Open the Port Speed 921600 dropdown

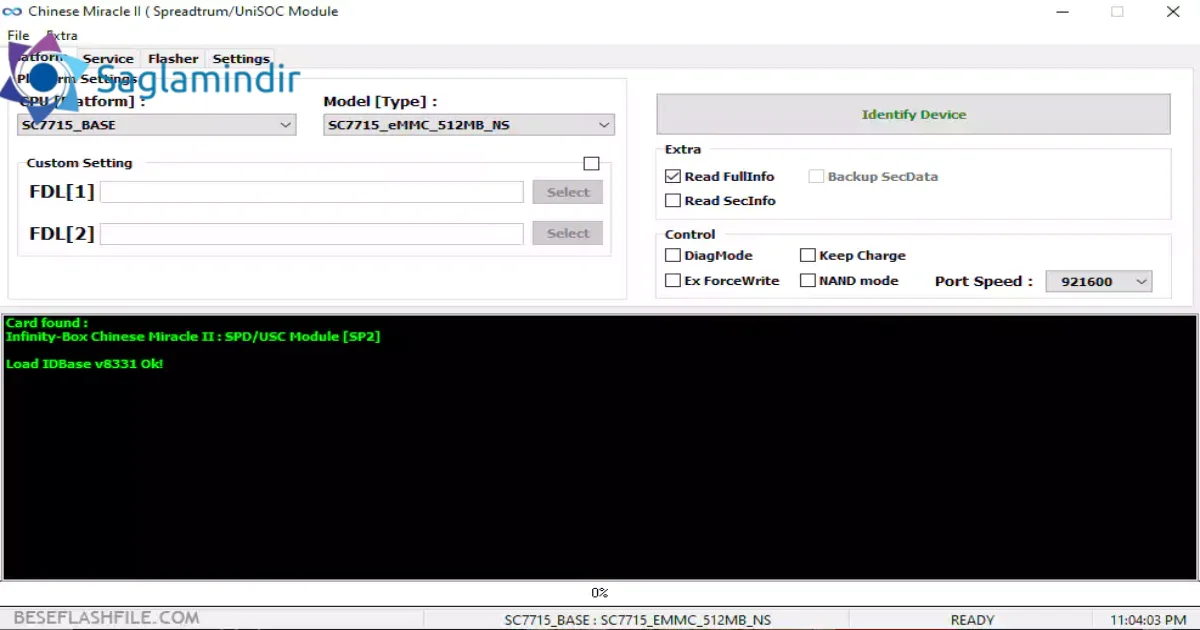pyautogui.click(x=1099, y=282)
